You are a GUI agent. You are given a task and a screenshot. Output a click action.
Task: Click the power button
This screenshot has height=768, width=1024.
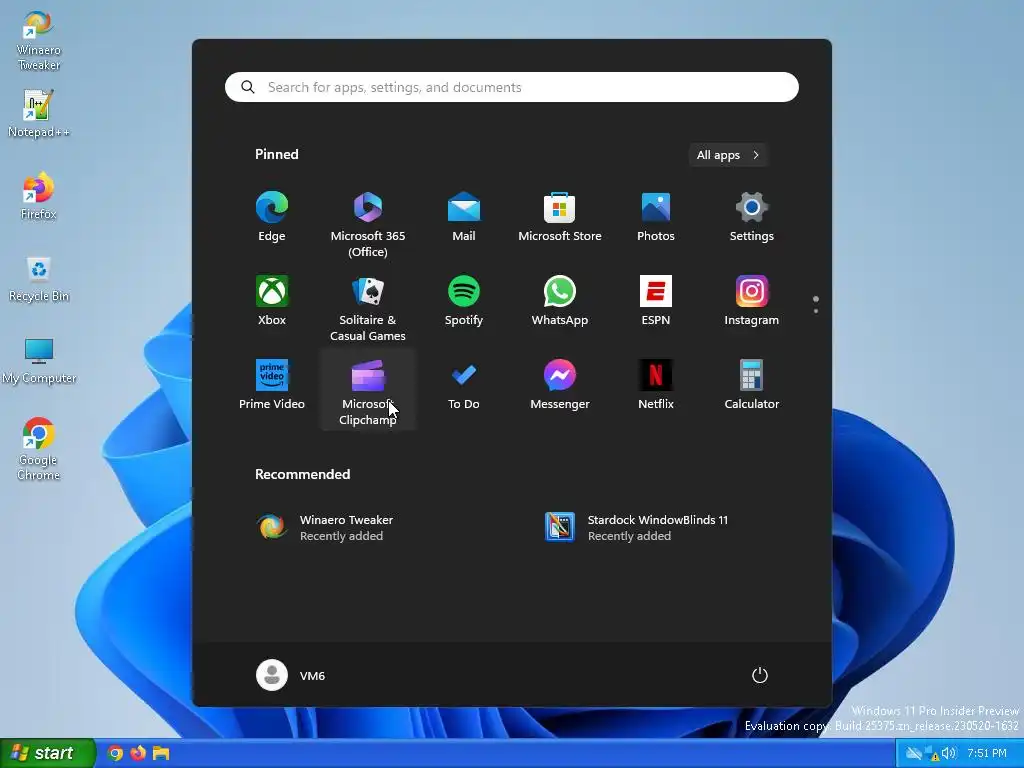point(760,675)
